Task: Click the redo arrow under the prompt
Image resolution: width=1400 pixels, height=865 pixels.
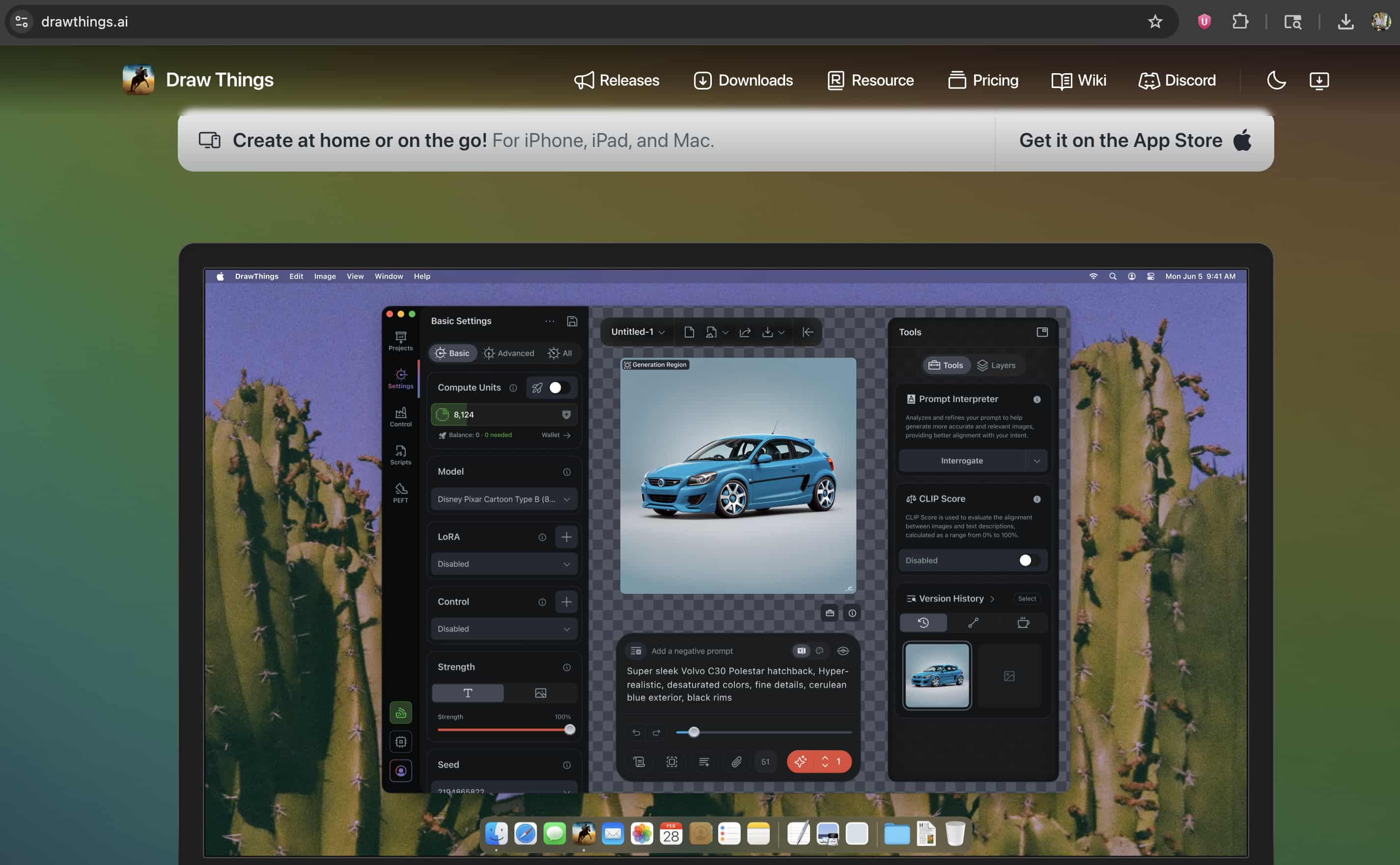Action: pyautogui.click(x=656, y=732)
